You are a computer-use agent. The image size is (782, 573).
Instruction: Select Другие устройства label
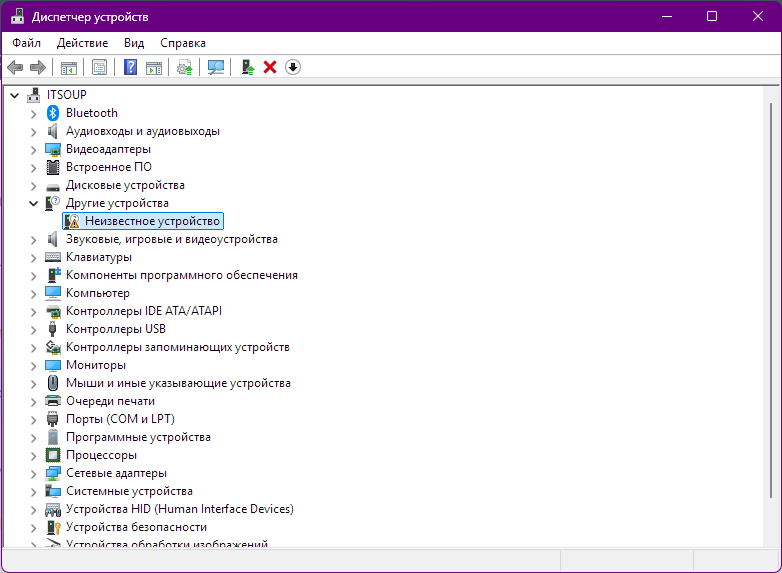(x=117, y=203)
